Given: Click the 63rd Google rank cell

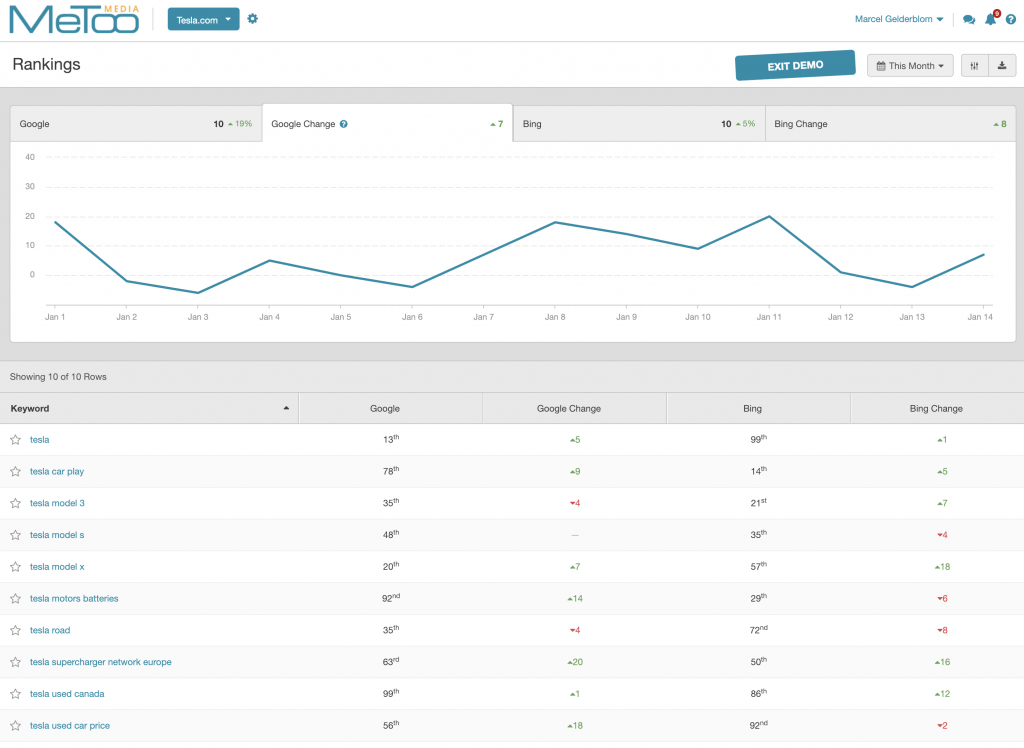Looking at the screenshot, I should coord(391,661).
